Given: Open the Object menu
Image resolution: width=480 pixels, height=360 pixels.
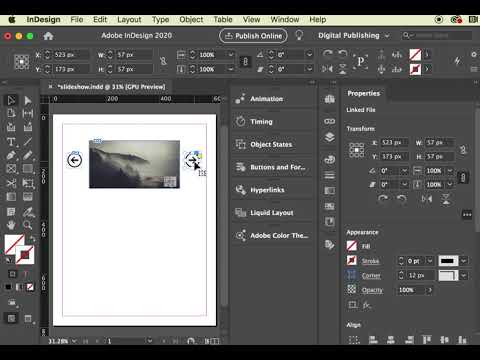Looking at the screenshot, I should (x=191, y=20).
